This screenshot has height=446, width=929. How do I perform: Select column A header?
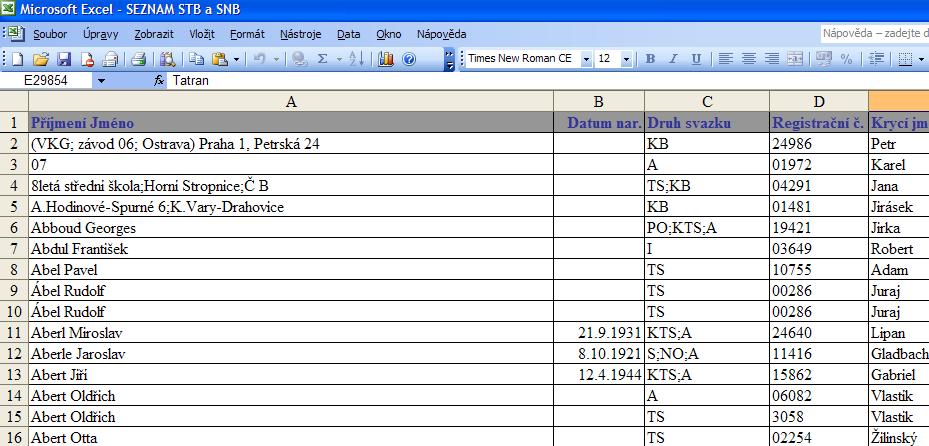tap(291, 102)
